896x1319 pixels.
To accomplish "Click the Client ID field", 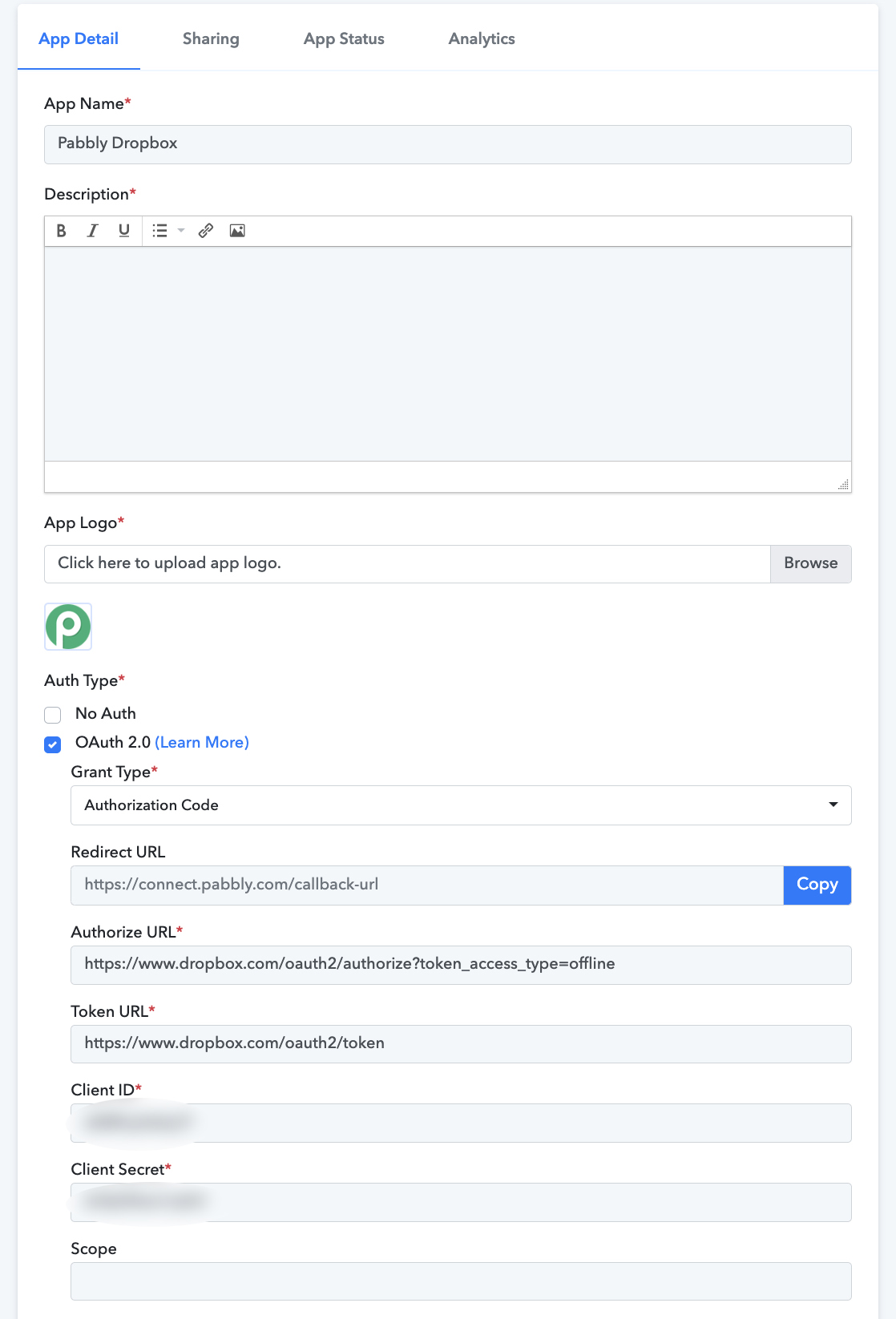I will coord(461,1123).
